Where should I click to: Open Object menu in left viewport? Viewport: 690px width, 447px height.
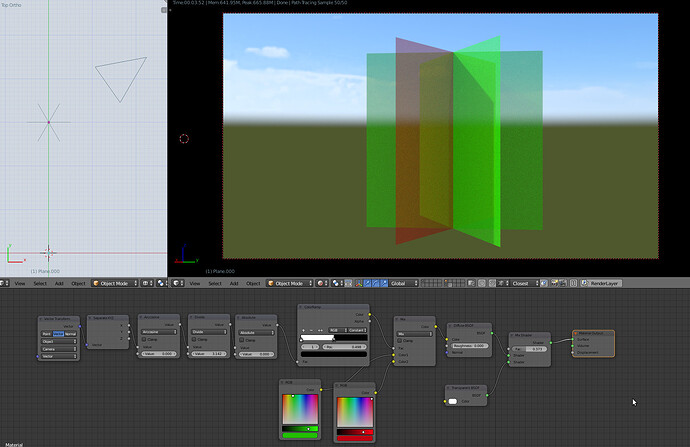[78, 283]
